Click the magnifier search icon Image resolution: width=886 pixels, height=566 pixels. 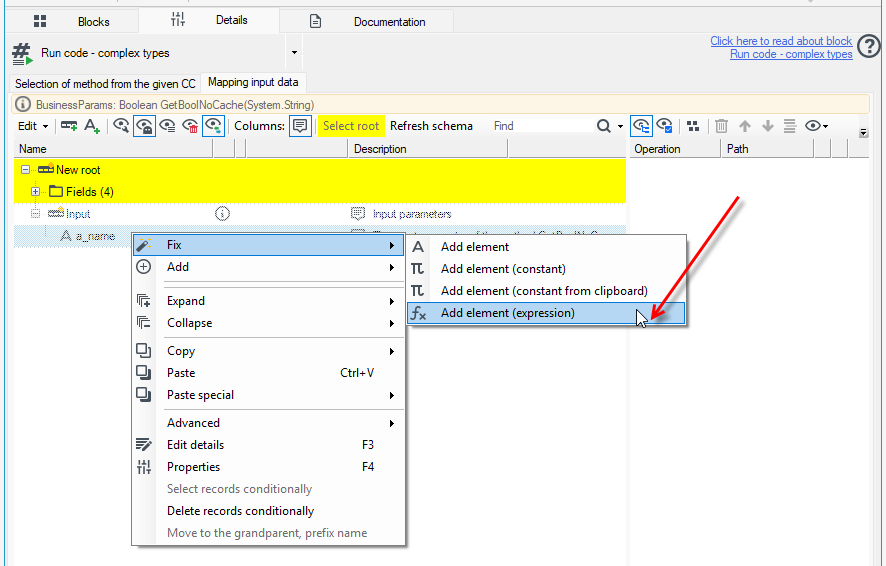(x=603, y=126)
